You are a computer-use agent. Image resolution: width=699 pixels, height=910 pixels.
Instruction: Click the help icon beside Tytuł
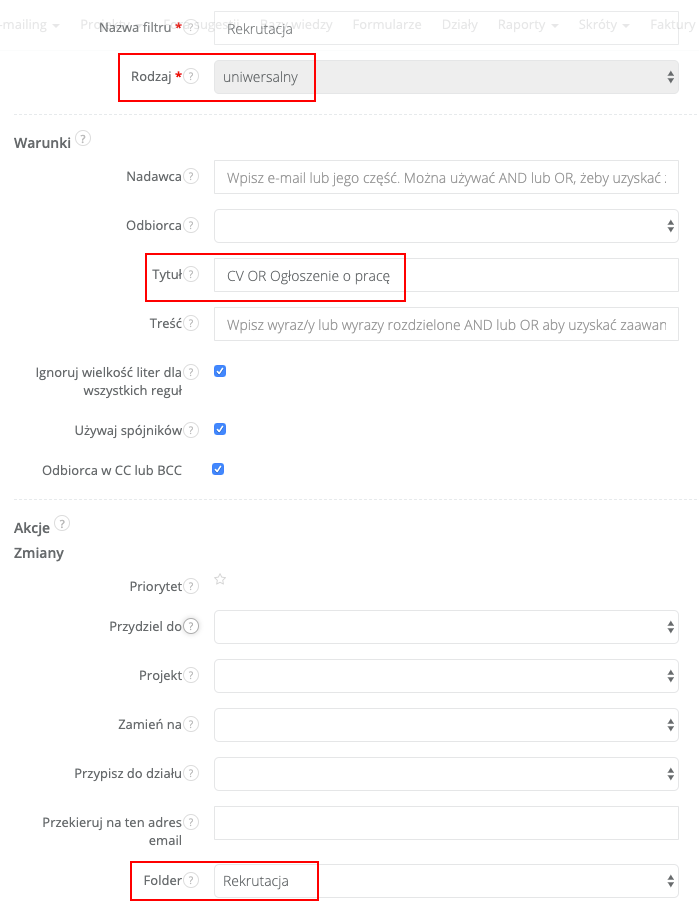pyautogui.click(x=191, y=274)
